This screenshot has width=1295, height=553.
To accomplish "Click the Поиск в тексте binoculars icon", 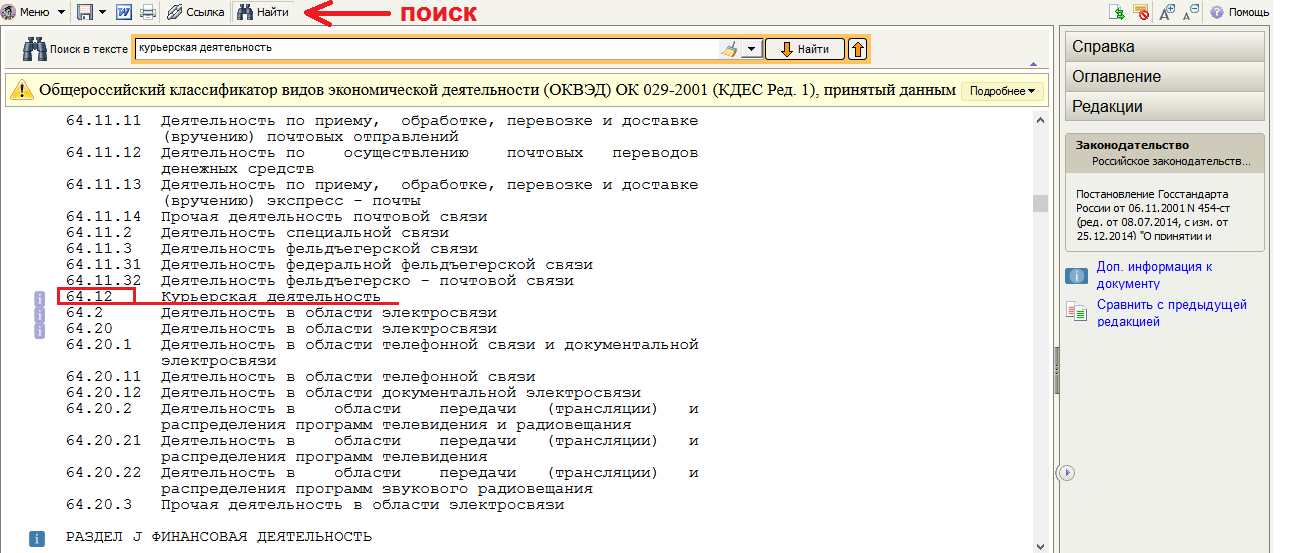I will click(x=35, y=48).
